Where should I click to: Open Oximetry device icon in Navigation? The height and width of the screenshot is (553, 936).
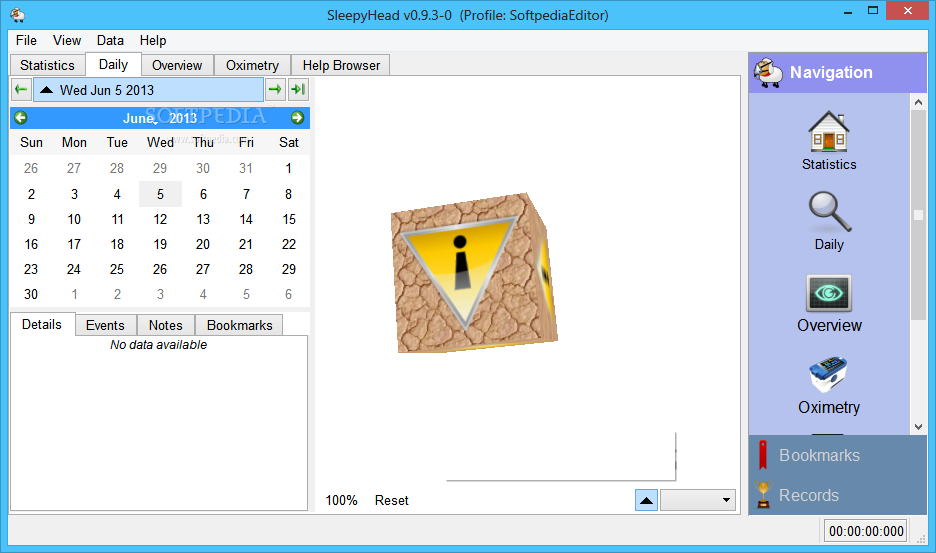click(x=828, y=374)
